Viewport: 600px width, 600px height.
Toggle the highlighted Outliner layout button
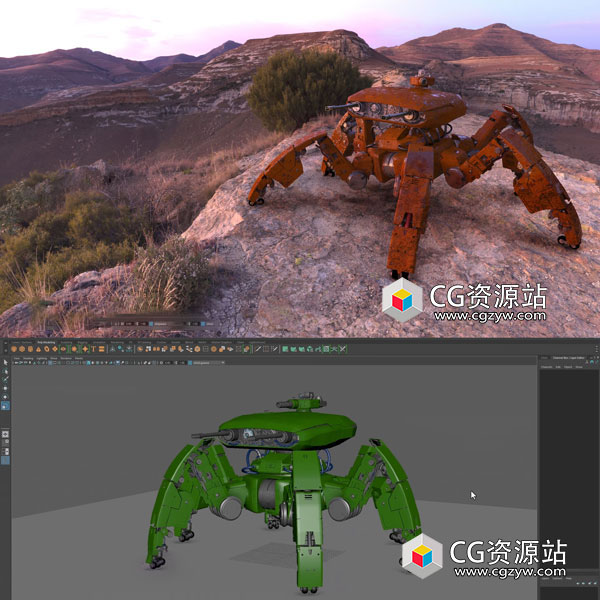5,460
